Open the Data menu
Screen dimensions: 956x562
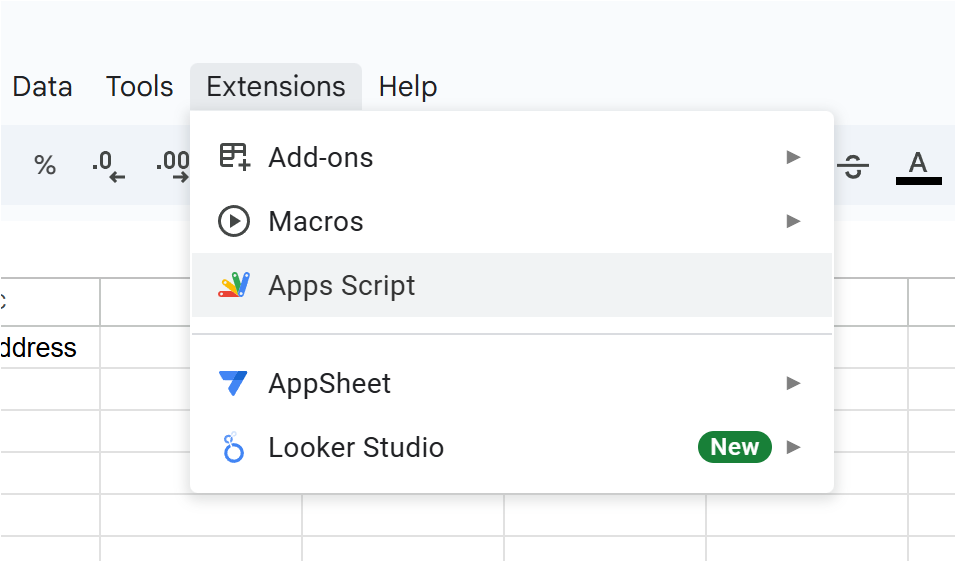tap(42, 87)
